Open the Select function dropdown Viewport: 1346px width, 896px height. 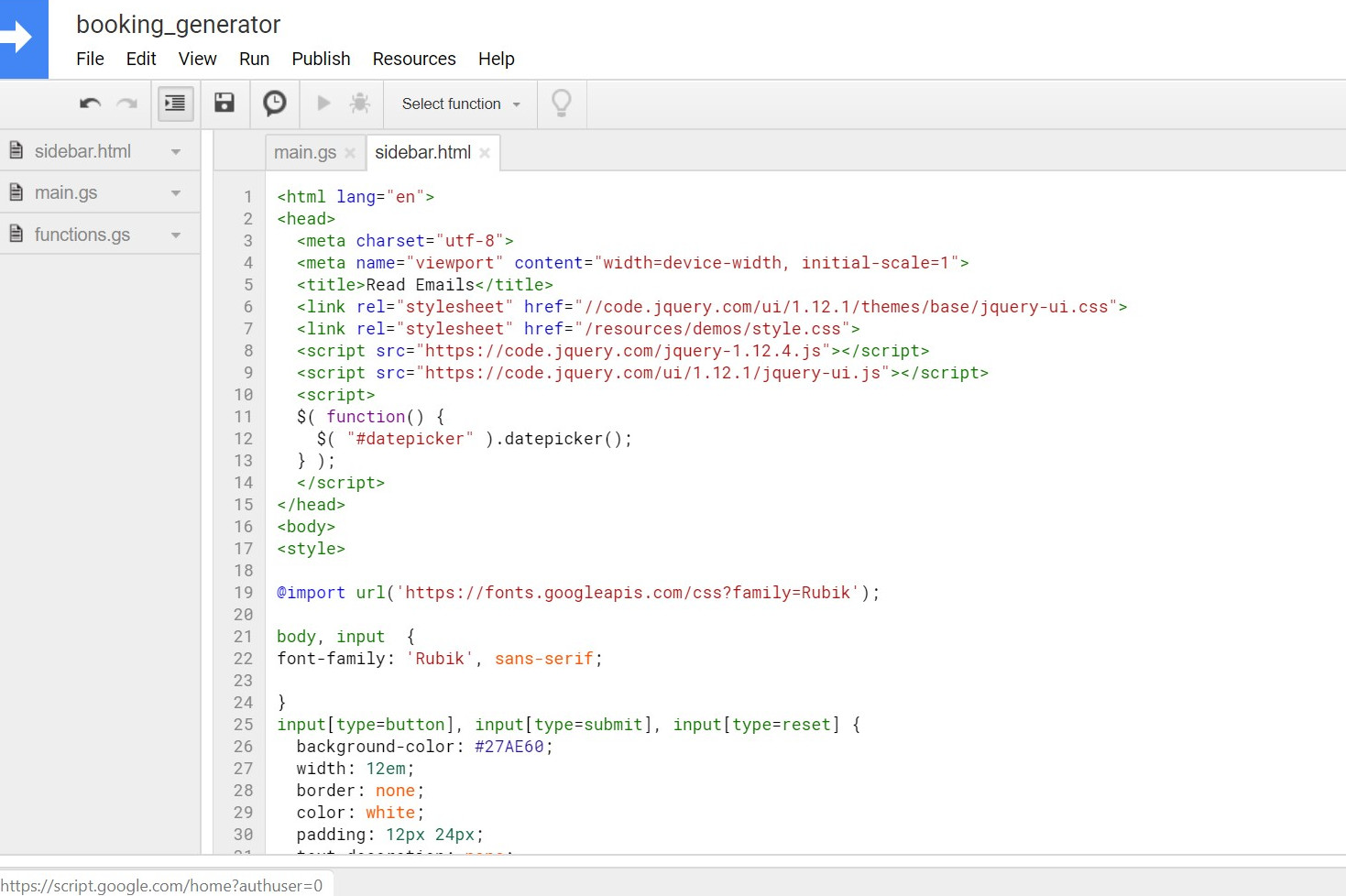[x=461, y=104]
